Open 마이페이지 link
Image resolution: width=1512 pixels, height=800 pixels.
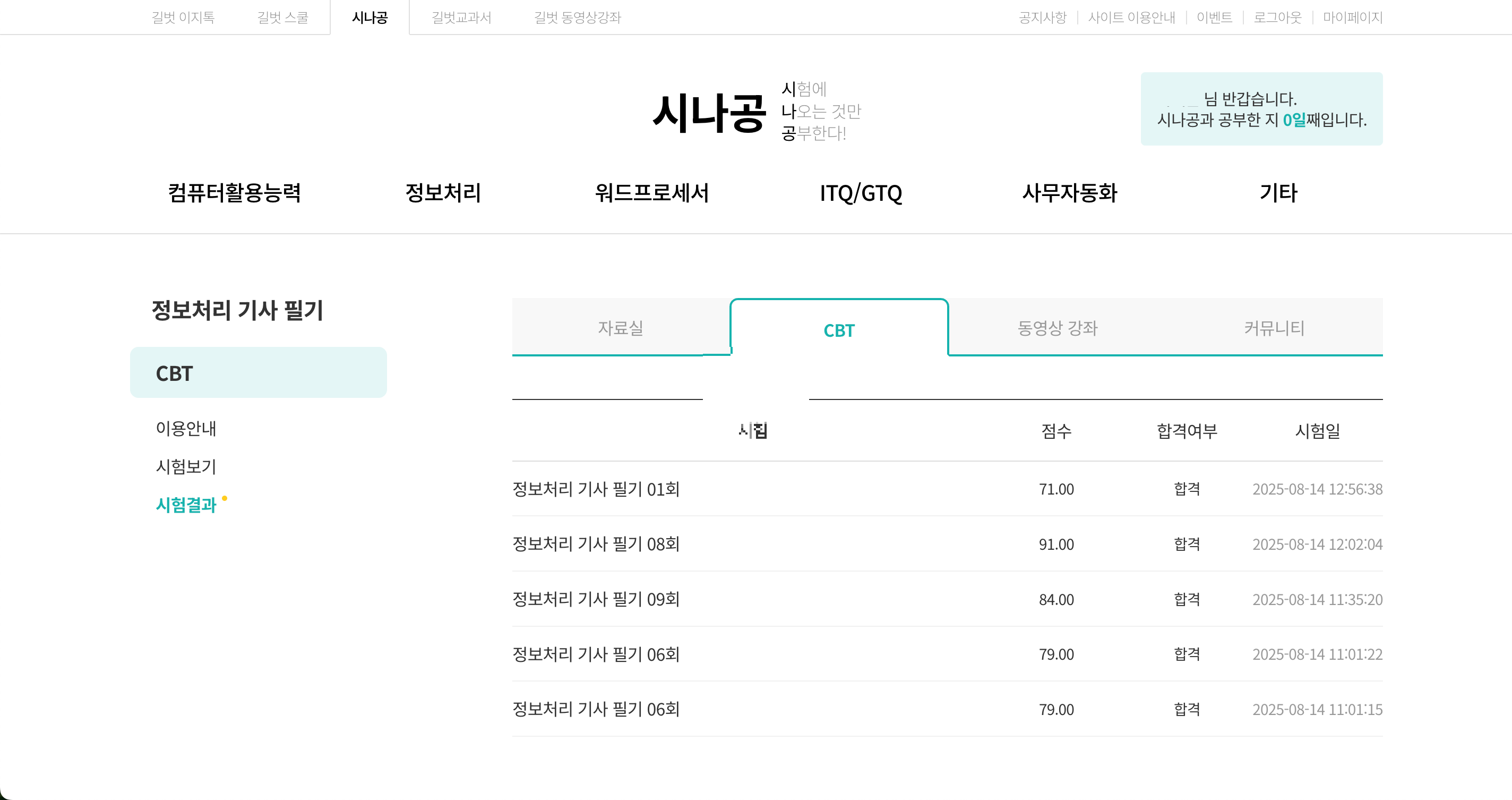point(1352,17)
